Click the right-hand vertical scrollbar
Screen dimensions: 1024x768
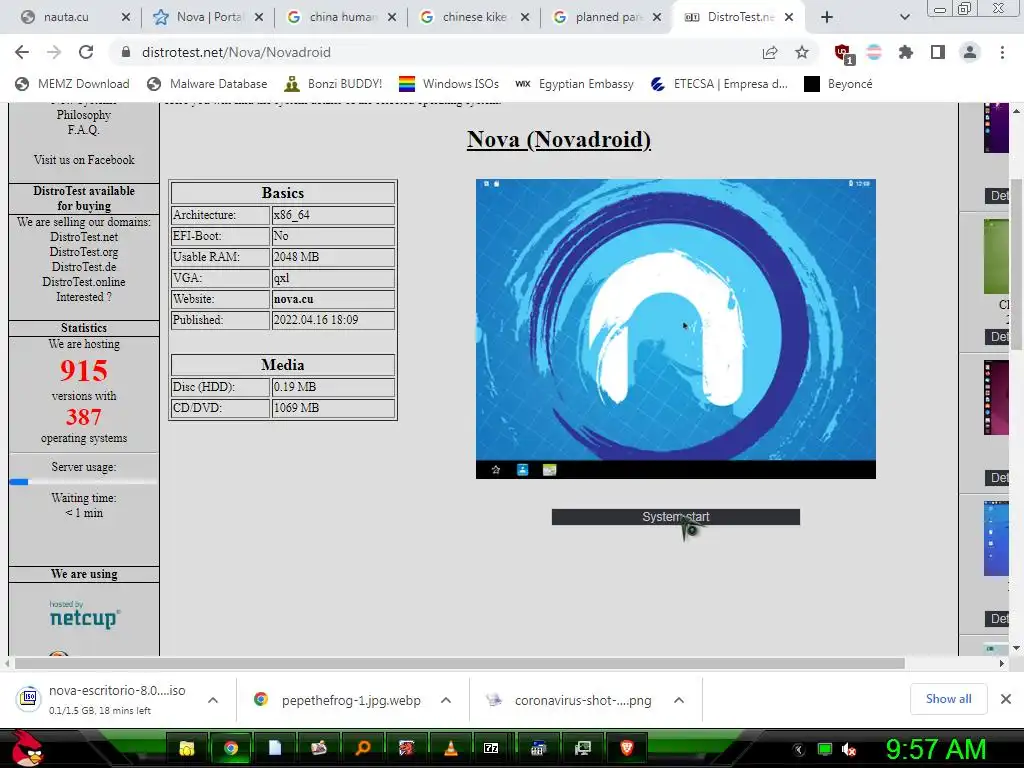1016,264
